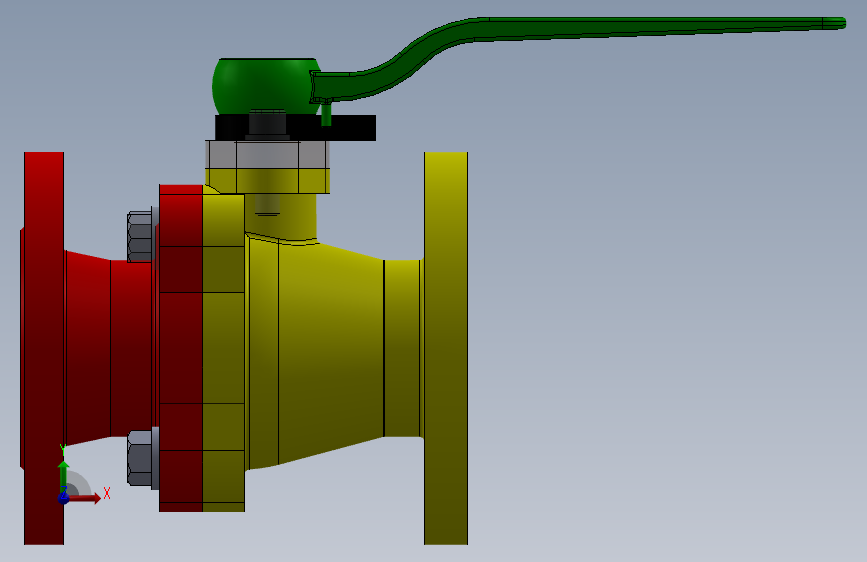The width and height of the screenshot is (867, 562).
Task: Select the gray hexagonal packing nut
Action: [x=268, y=155]
